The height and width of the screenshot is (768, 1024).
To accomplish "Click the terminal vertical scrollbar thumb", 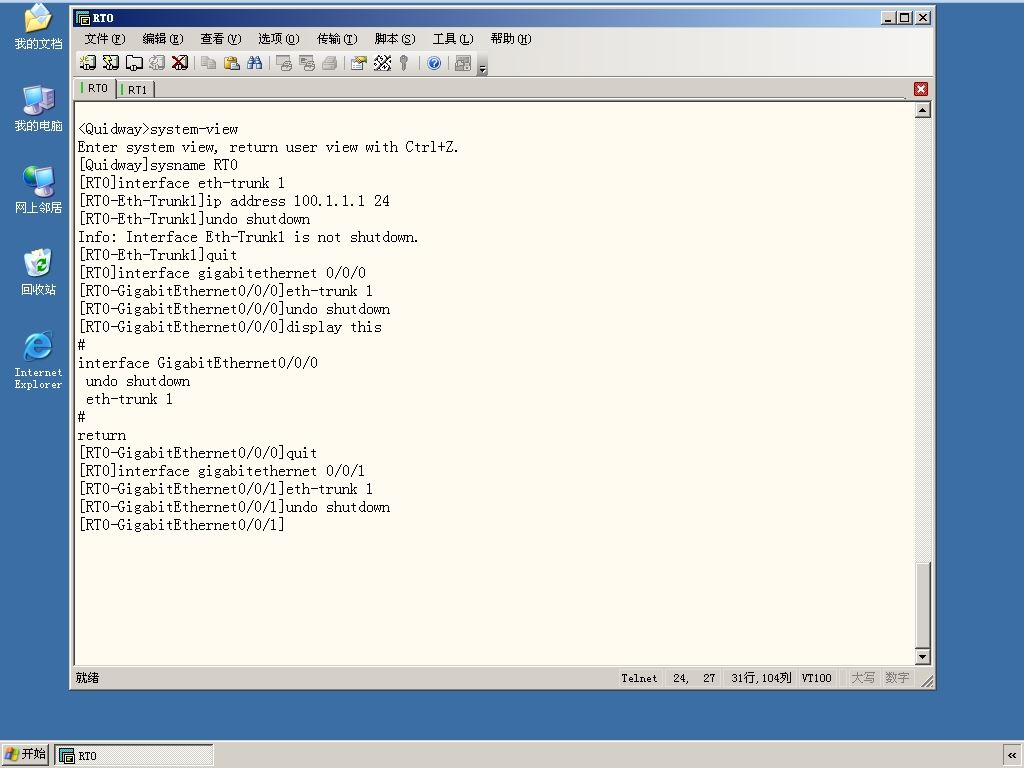I will click(x=922, y=604).
